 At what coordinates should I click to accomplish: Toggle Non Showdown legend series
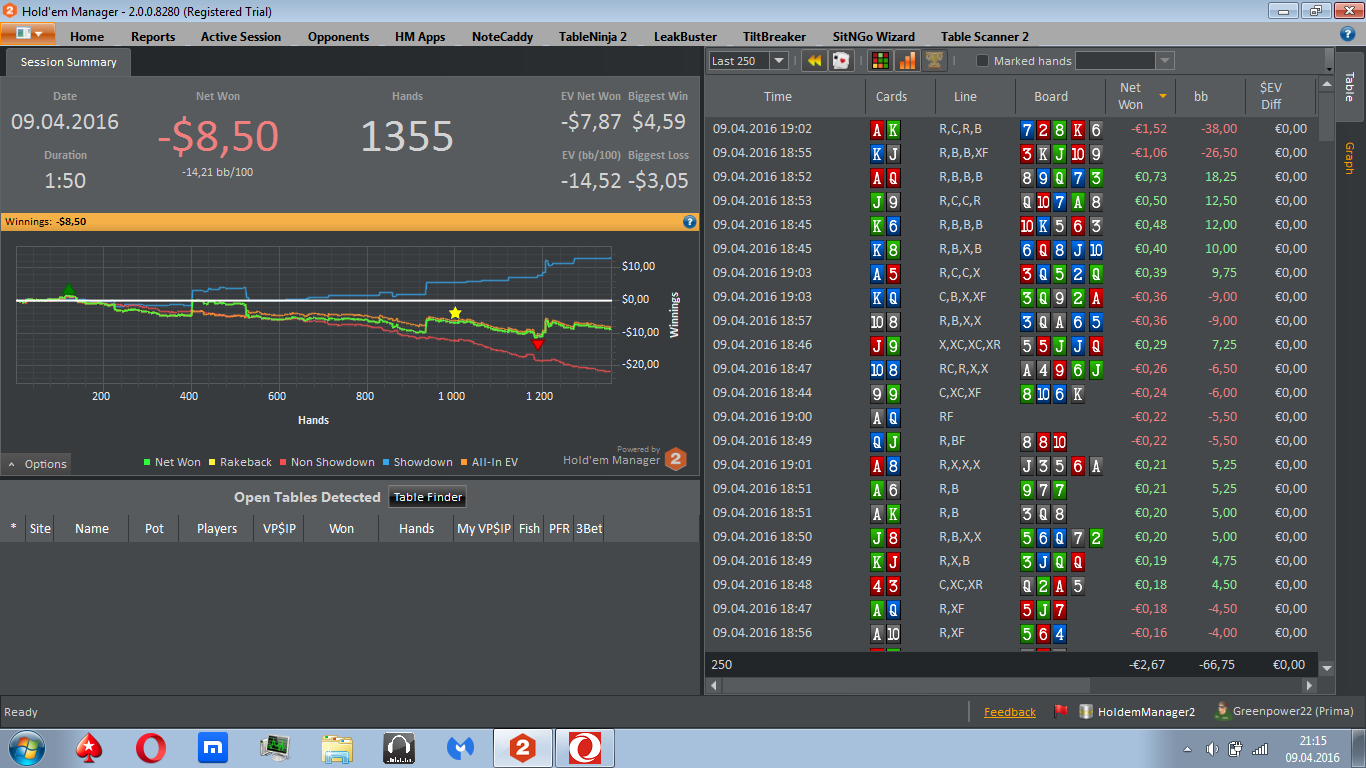[327, 462]
